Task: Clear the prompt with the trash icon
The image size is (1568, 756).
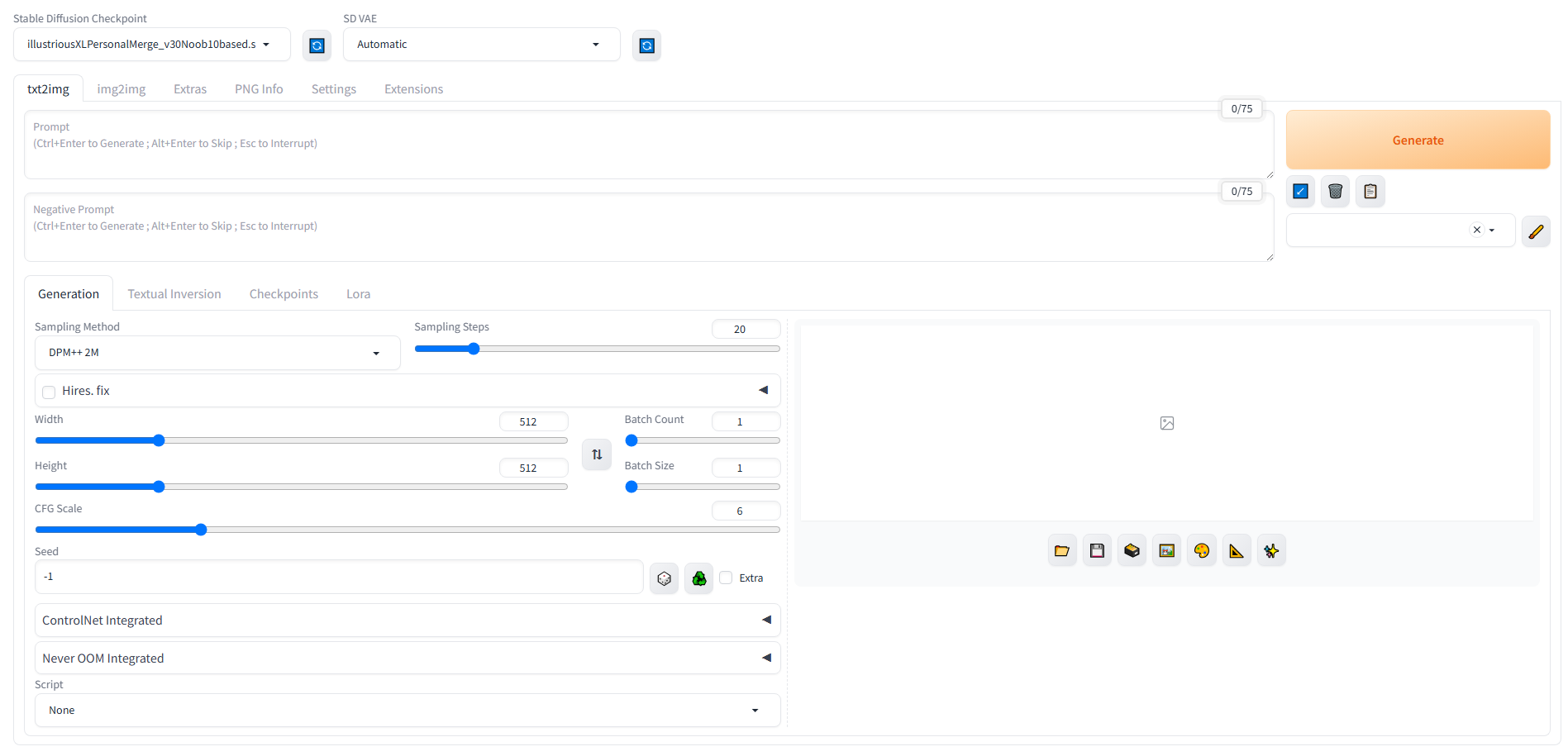Action: coord(1335,191)
